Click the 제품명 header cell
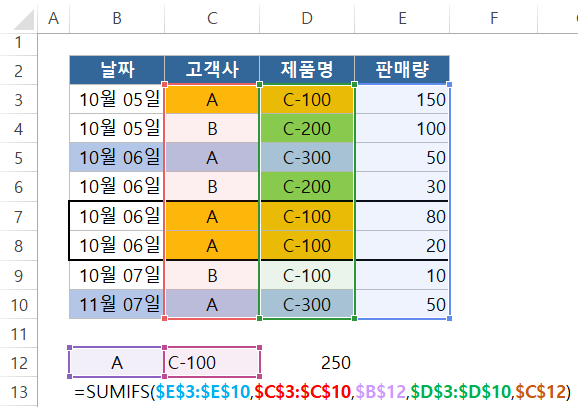This screenshot has height=407, width=578. pyautogui.click(x=307, y=70)
